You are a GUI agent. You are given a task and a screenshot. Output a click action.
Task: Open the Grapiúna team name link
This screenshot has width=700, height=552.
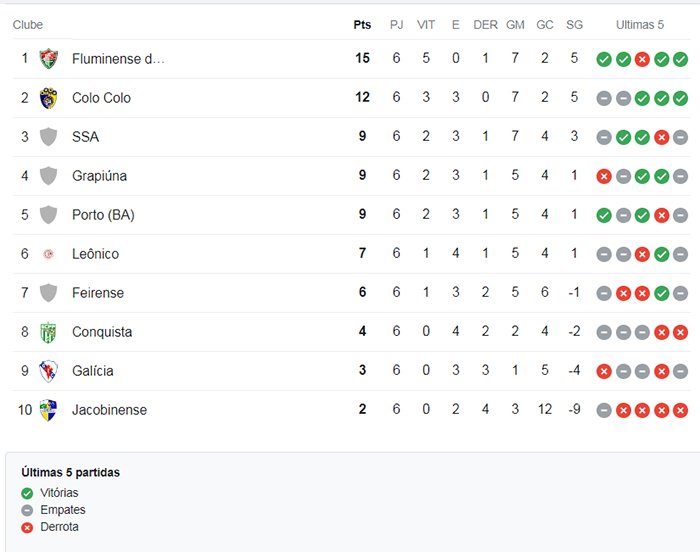99,176
